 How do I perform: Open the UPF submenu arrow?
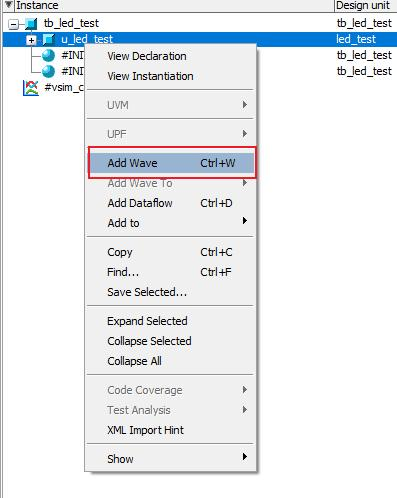(x=245, y=133)
